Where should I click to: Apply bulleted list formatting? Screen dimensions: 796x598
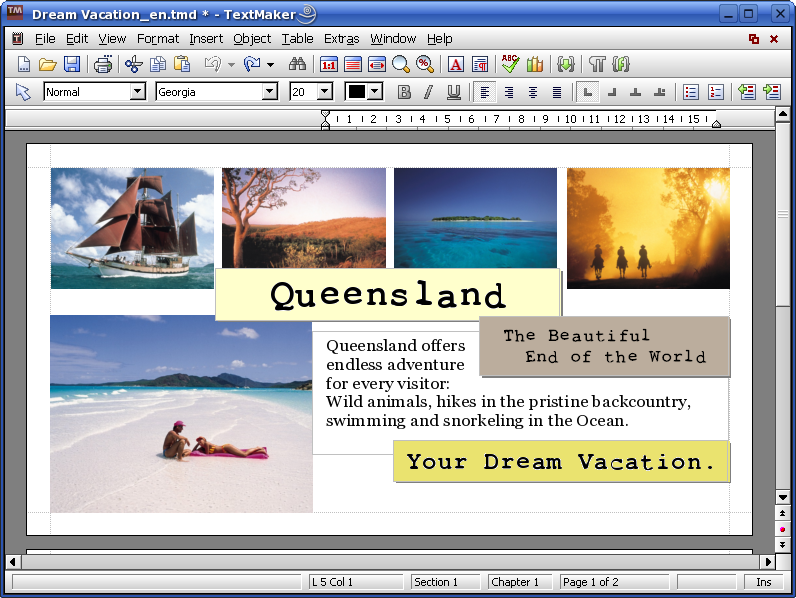point(691,92)
